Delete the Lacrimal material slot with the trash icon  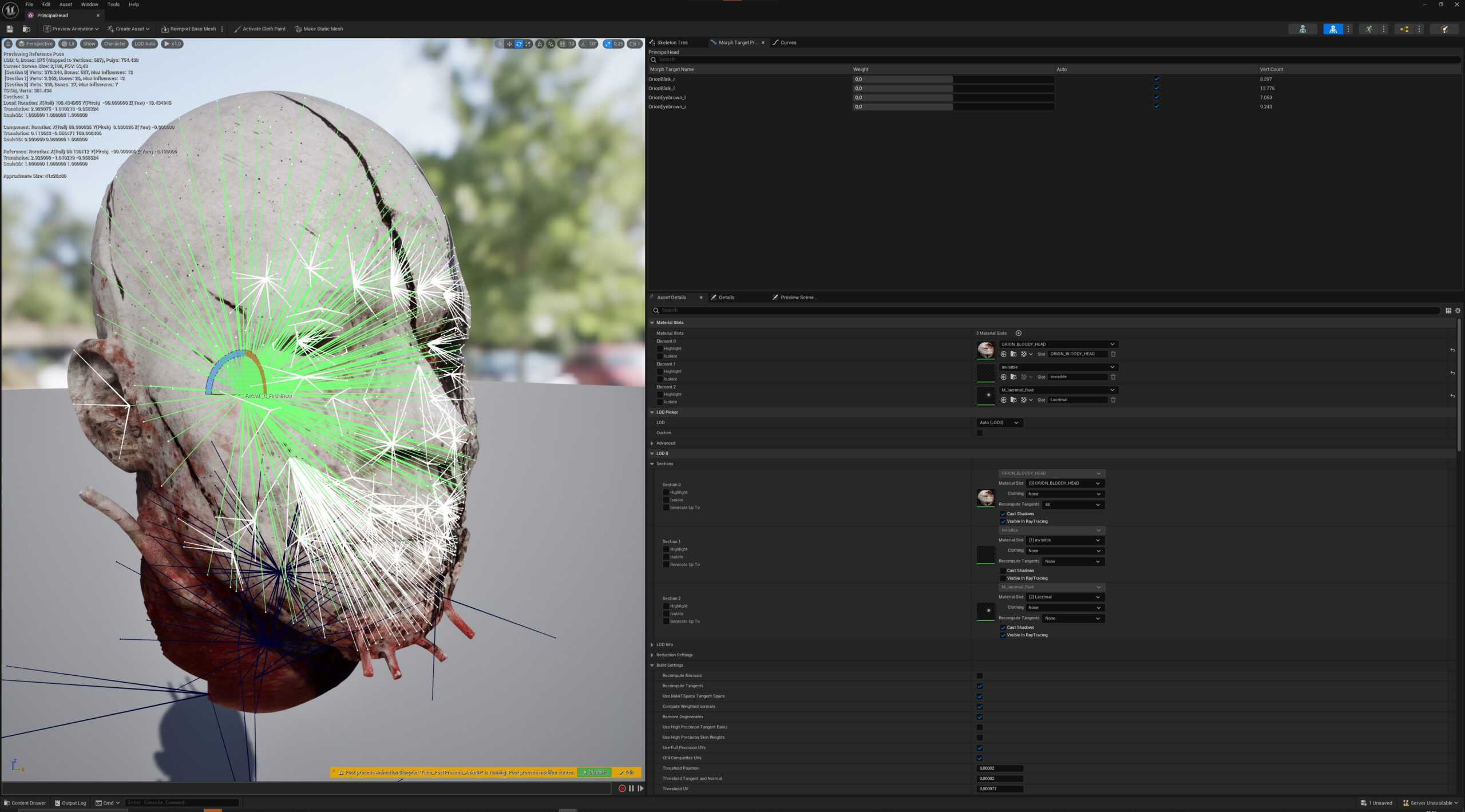(1113, 400)
